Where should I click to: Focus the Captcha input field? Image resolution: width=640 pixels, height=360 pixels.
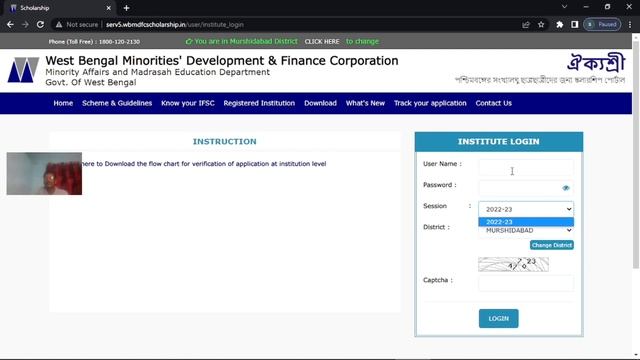pos(526,283)
